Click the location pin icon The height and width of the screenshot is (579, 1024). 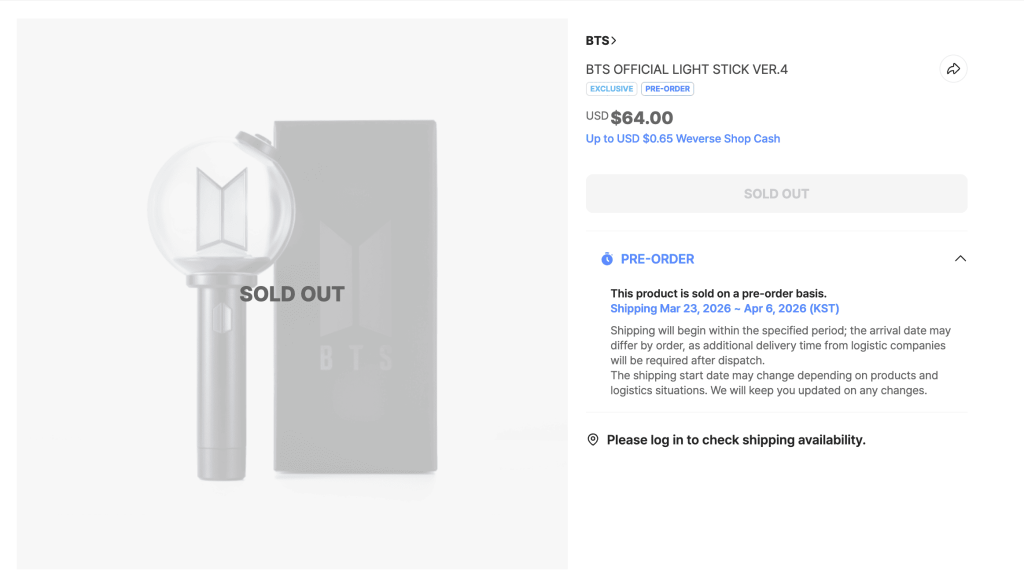click(593, 440)
